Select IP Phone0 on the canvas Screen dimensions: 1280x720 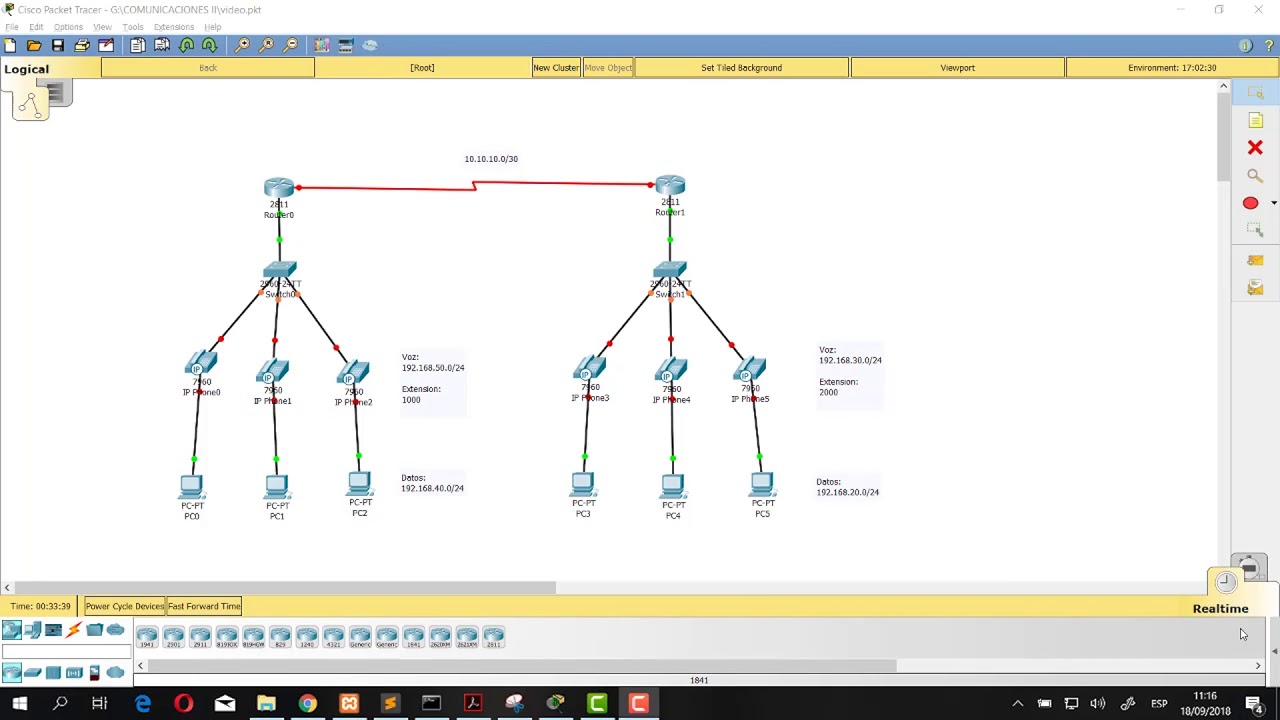(x=201, y=365)
